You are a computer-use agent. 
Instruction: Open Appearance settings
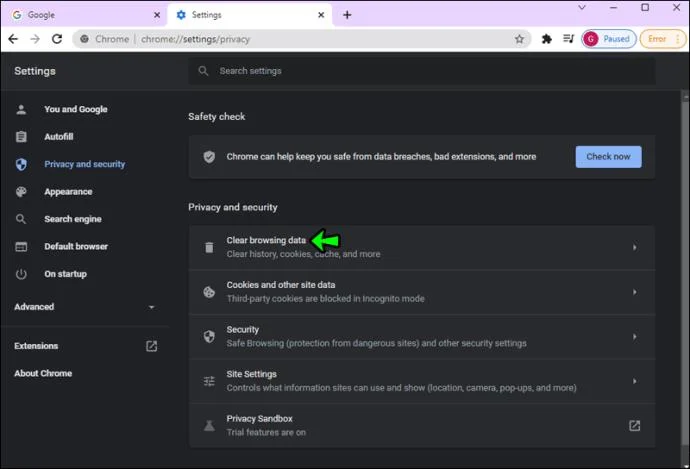68,191
